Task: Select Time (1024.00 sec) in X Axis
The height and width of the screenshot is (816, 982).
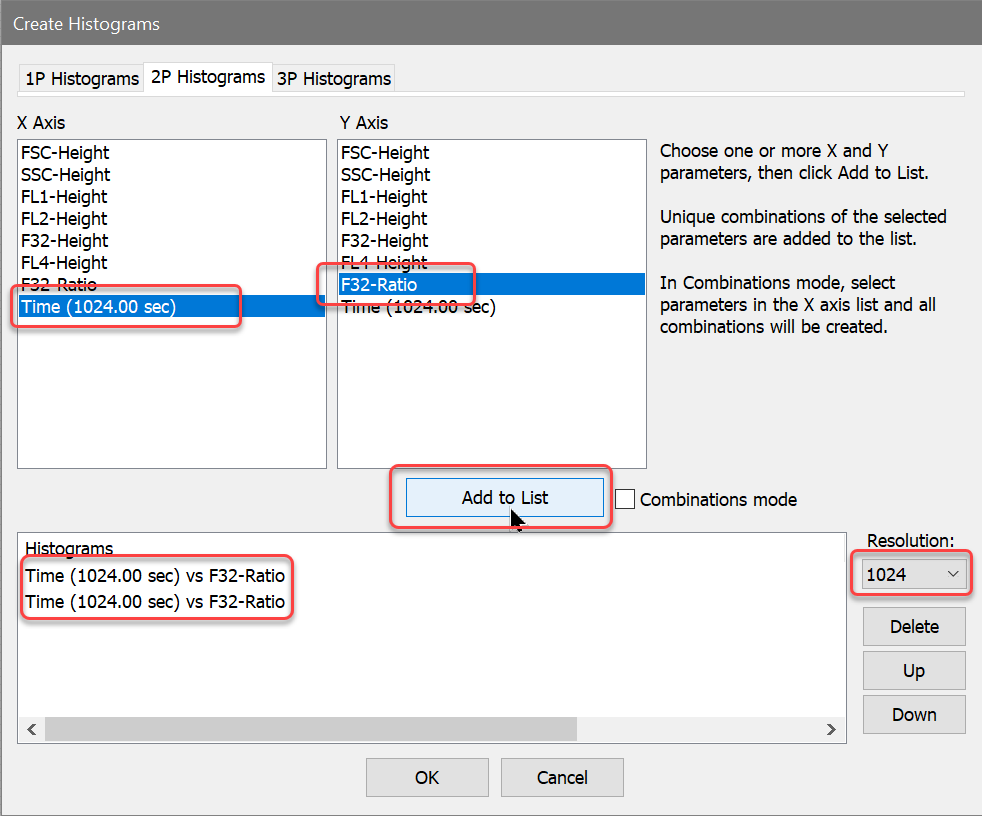Action: 98,307
